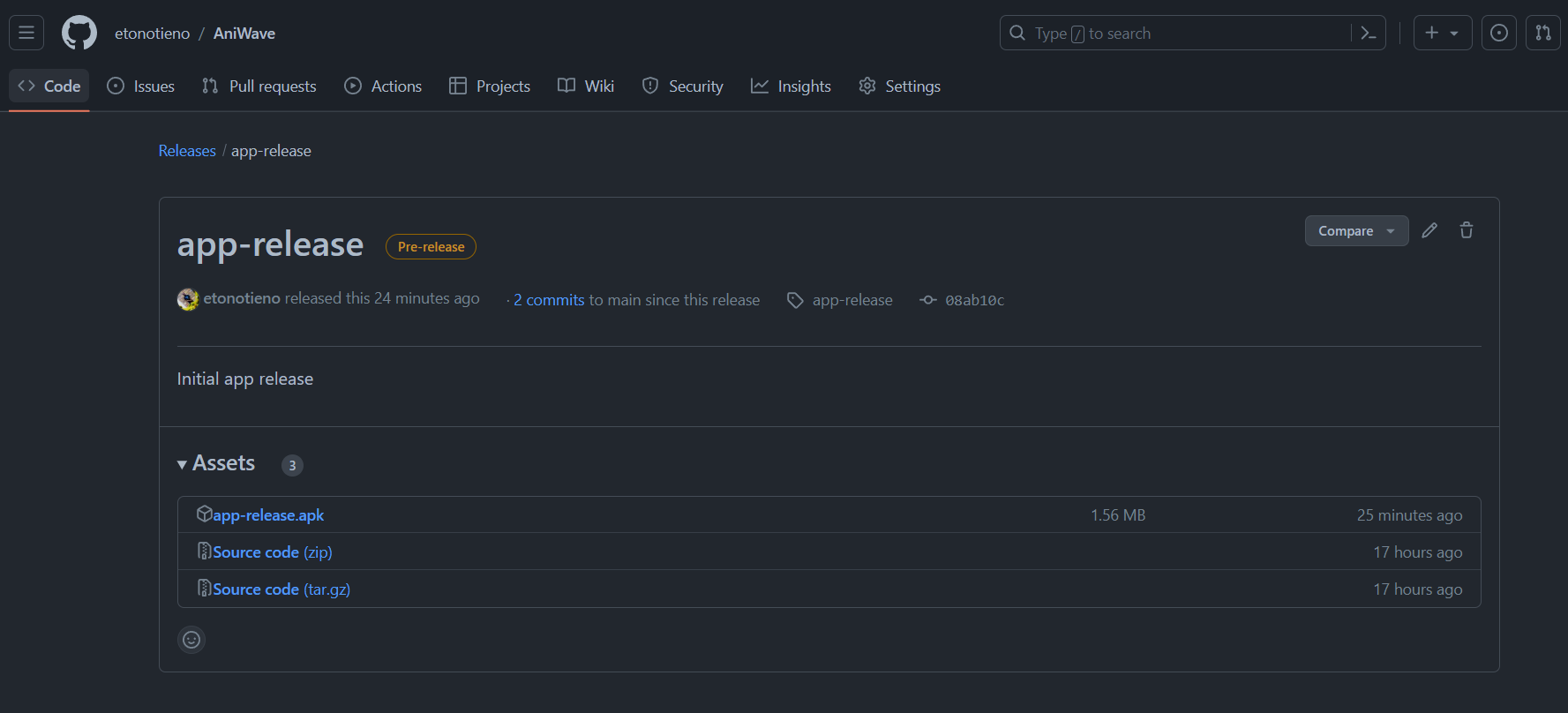Click the Initial app release description text
The image size is (1568, 713).
point(245,379)
